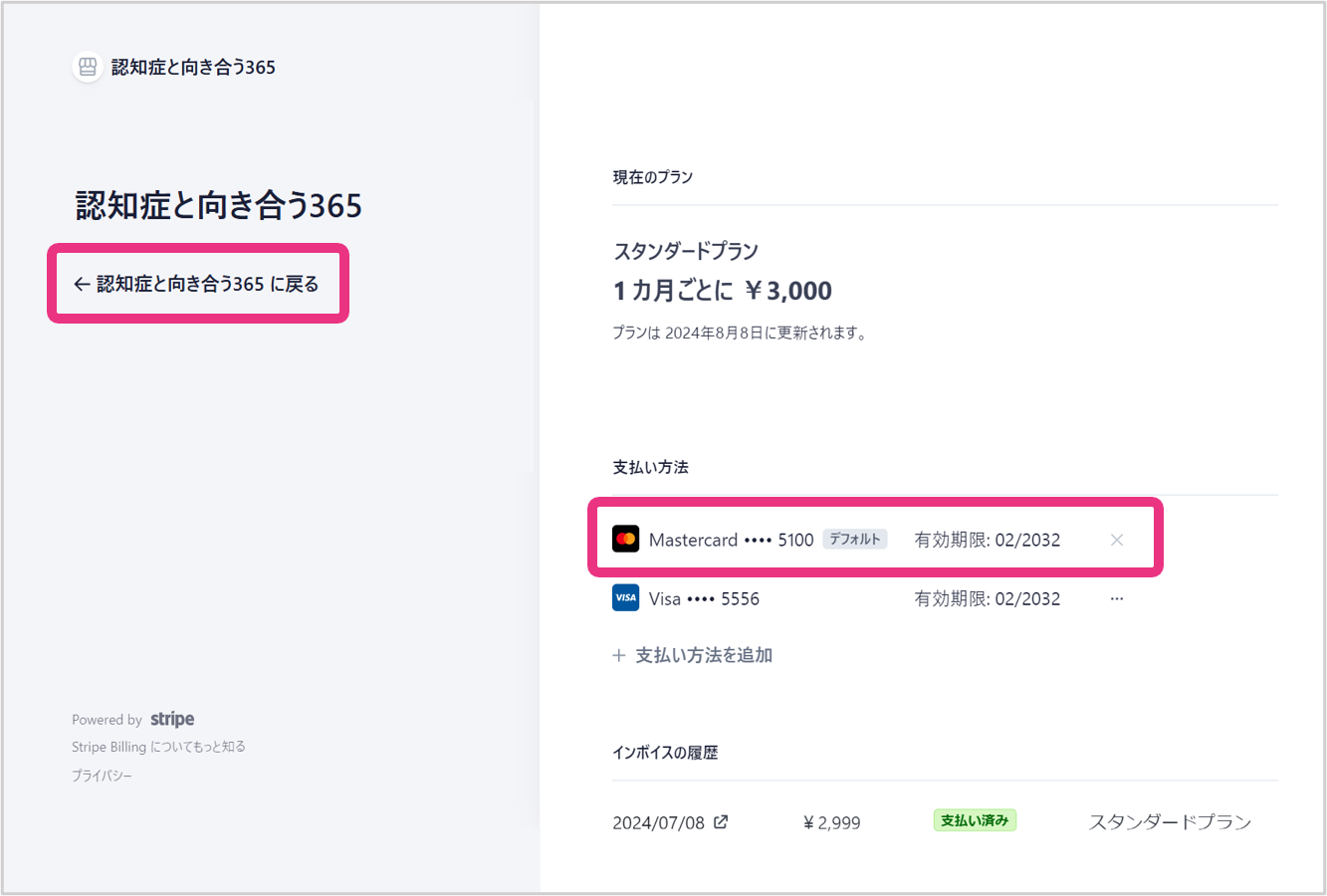Click the デフォルト badge on Mastercard
The height and width of the screenshot is (896, 1327).
tap(854, 540)
